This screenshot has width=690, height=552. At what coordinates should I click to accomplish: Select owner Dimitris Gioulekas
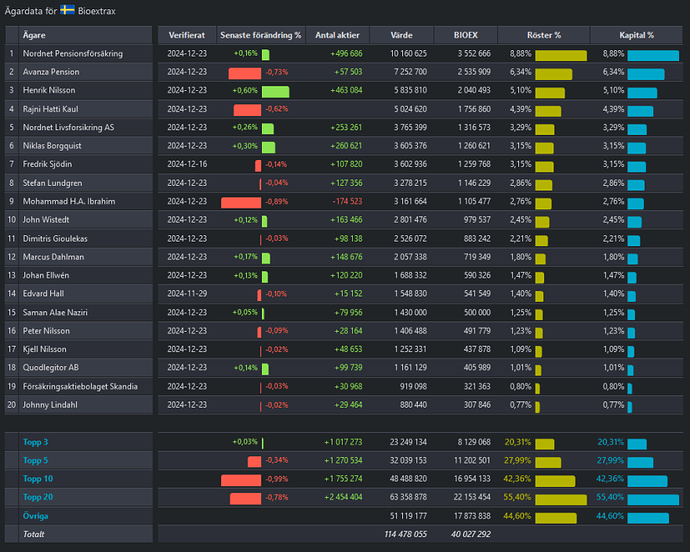tap(55, 239)
